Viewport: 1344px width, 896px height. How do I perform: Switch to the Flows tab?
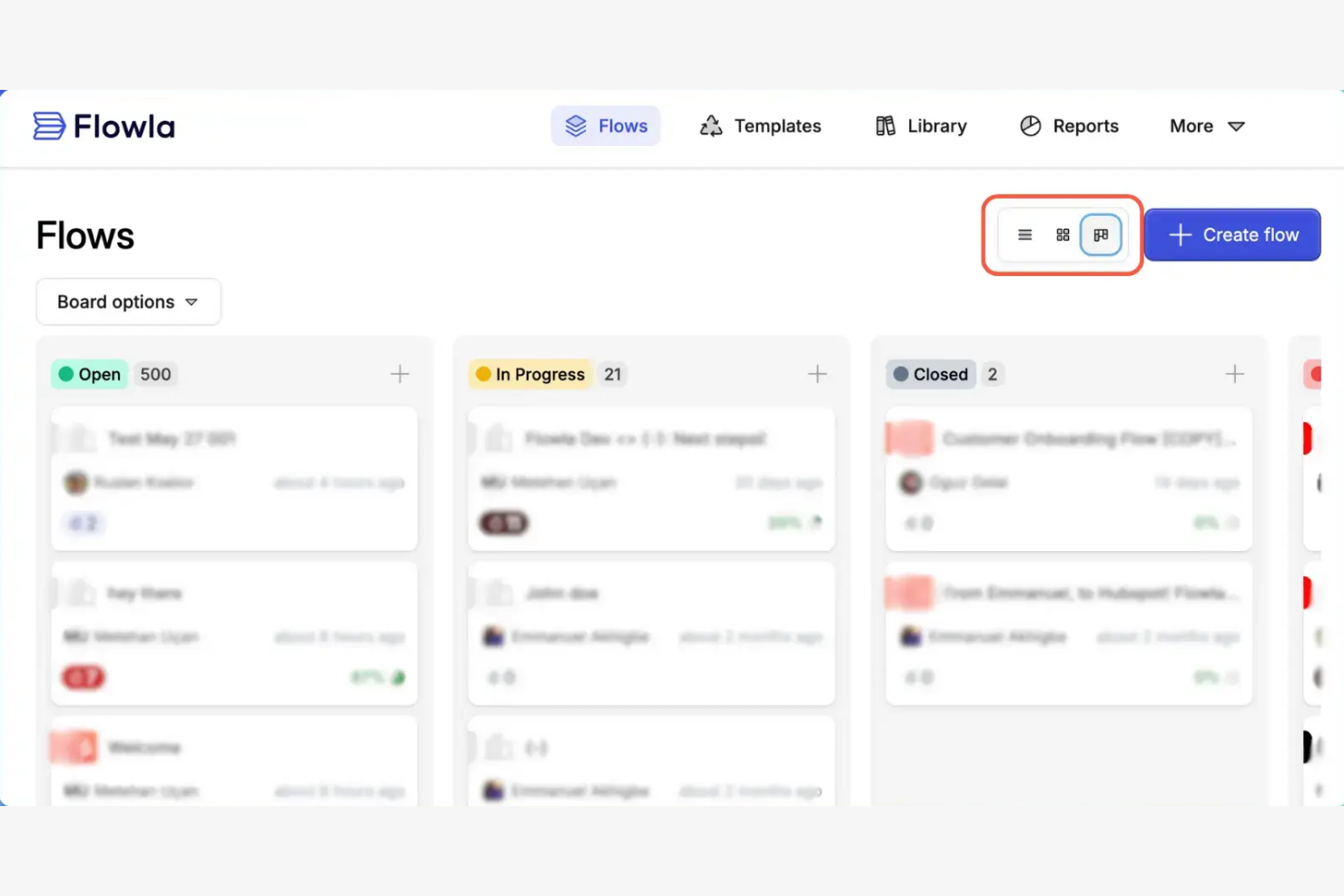pyautogui.click(x=606, y=125)
